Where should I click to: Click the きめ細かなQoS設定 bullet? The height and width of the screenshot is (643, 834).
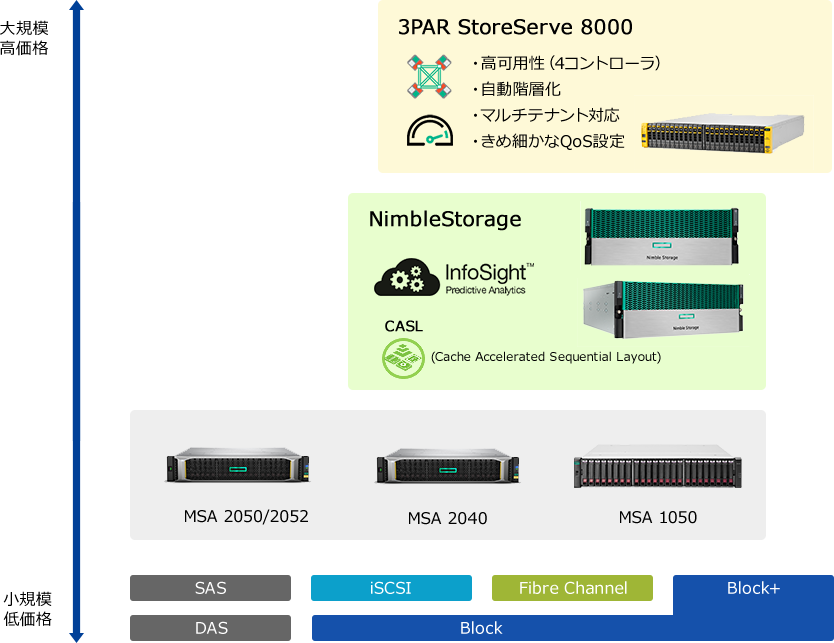click(x=548, y=141)
